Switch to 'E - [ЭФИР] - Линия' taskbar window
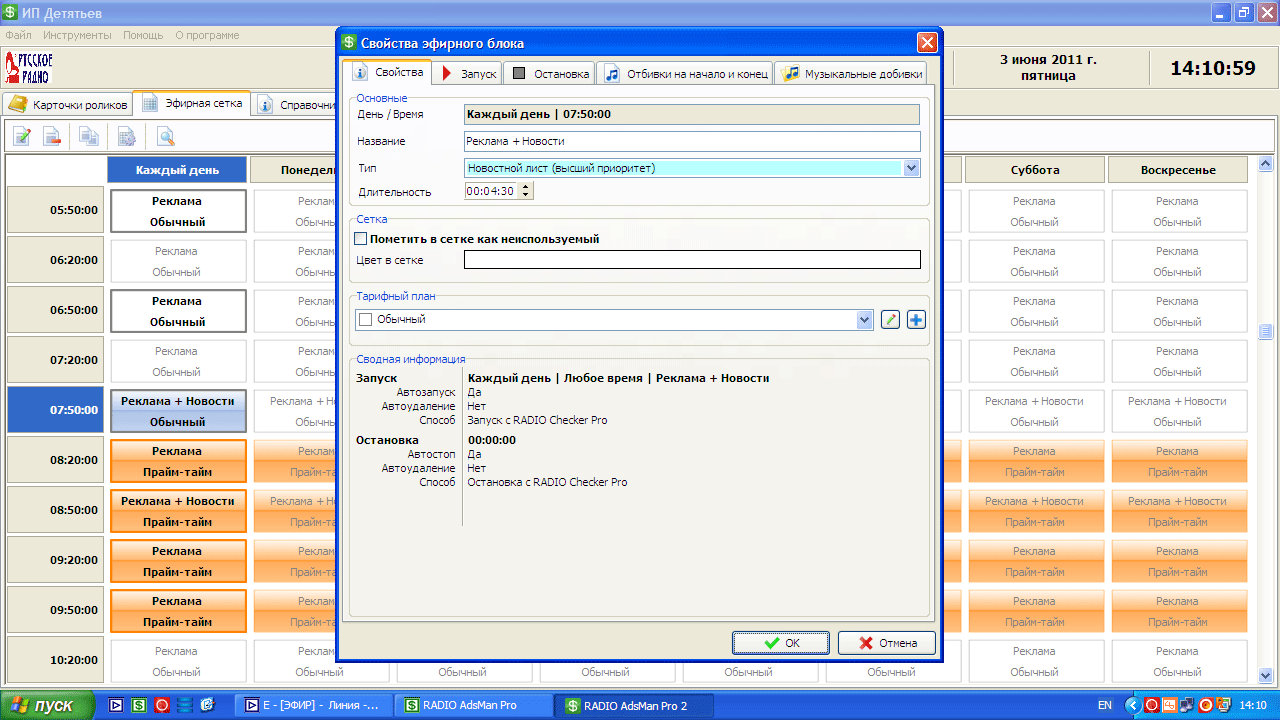This screenshot has width=1280, height=720. pos(313,705)
